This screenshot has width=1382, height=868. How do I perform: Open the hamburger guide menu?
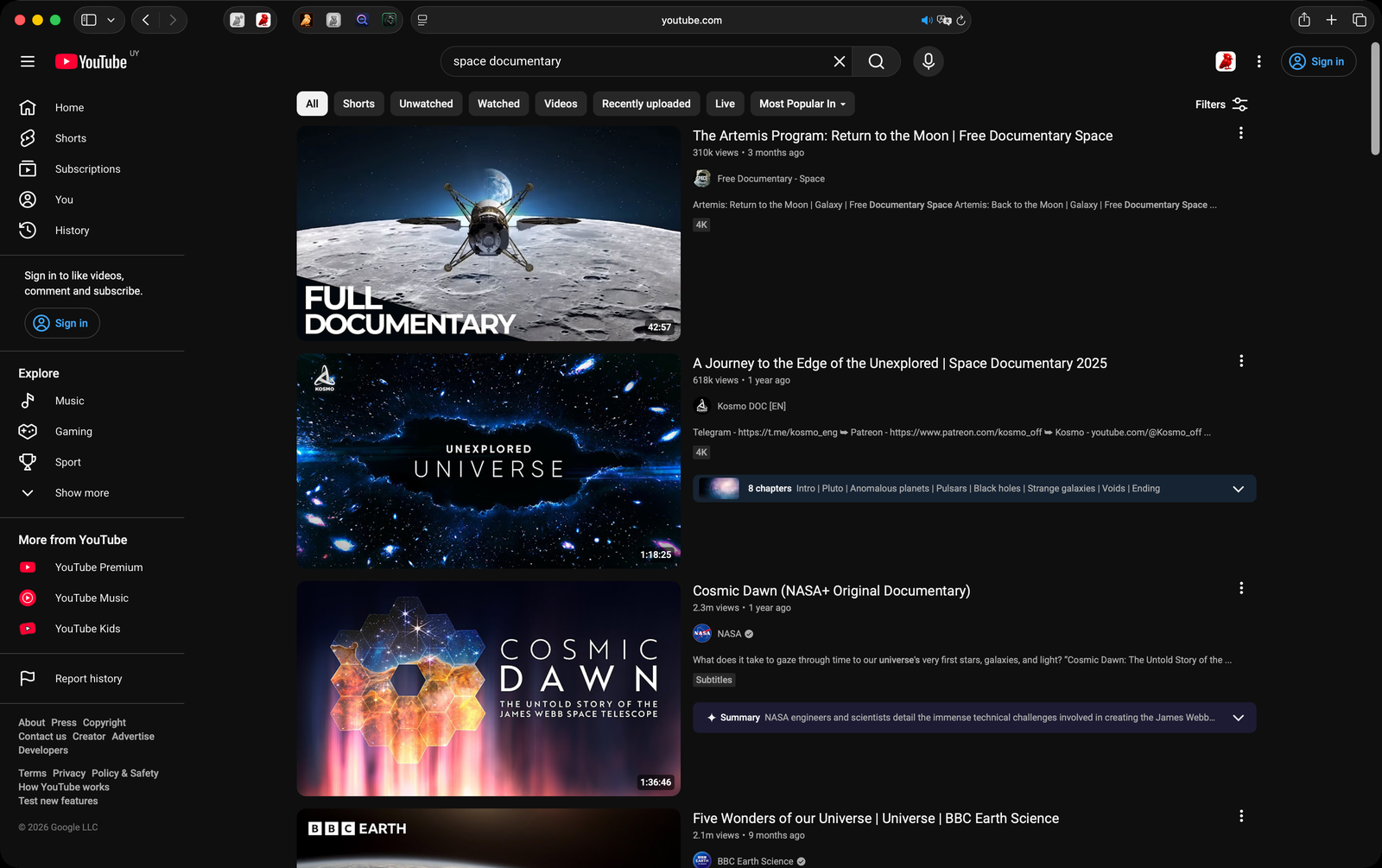pyautogui.click(x=28, y=61)
